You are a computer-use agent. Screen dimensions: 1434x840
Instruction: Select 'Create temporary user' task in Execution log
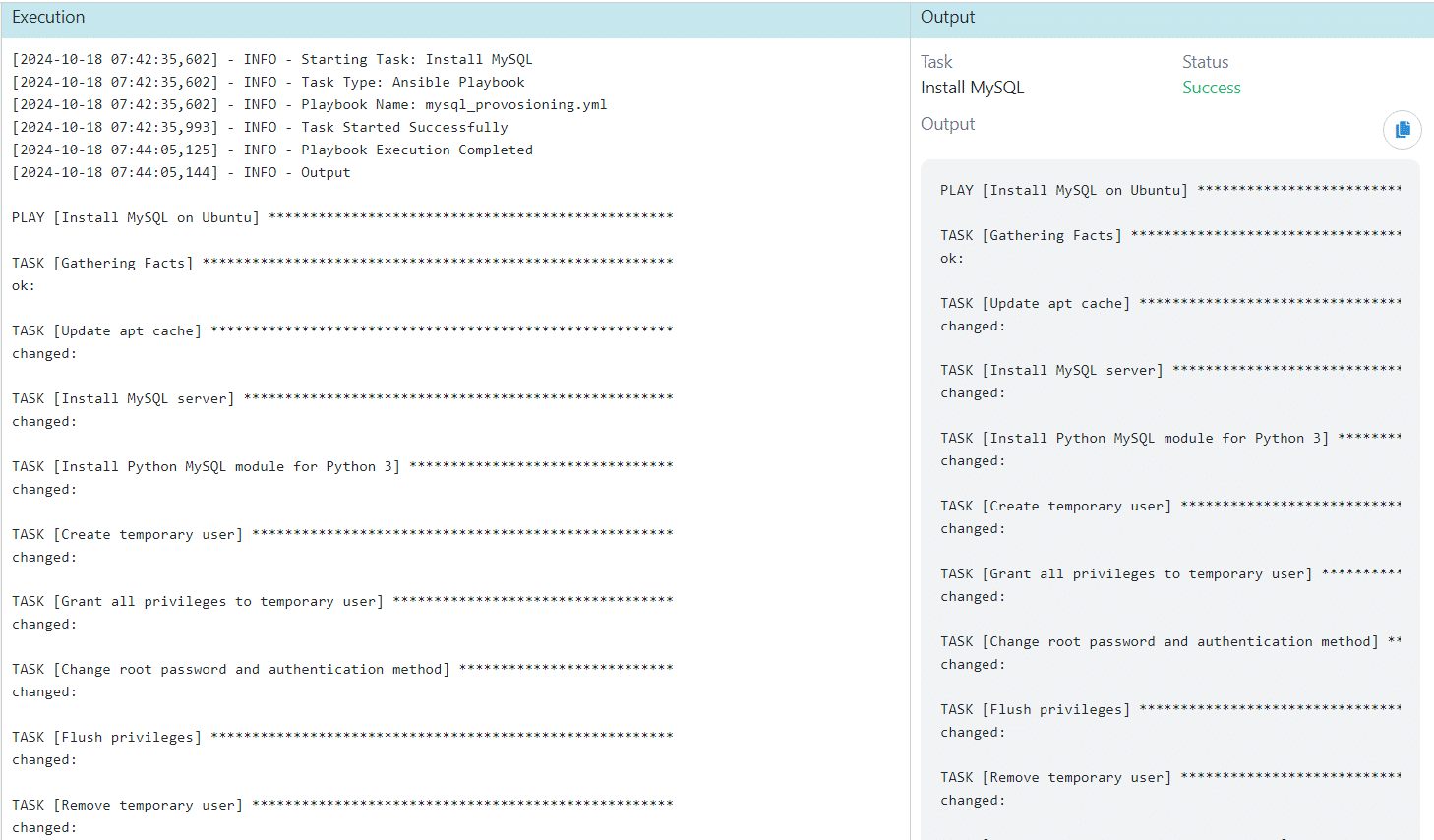pos(342,535)
